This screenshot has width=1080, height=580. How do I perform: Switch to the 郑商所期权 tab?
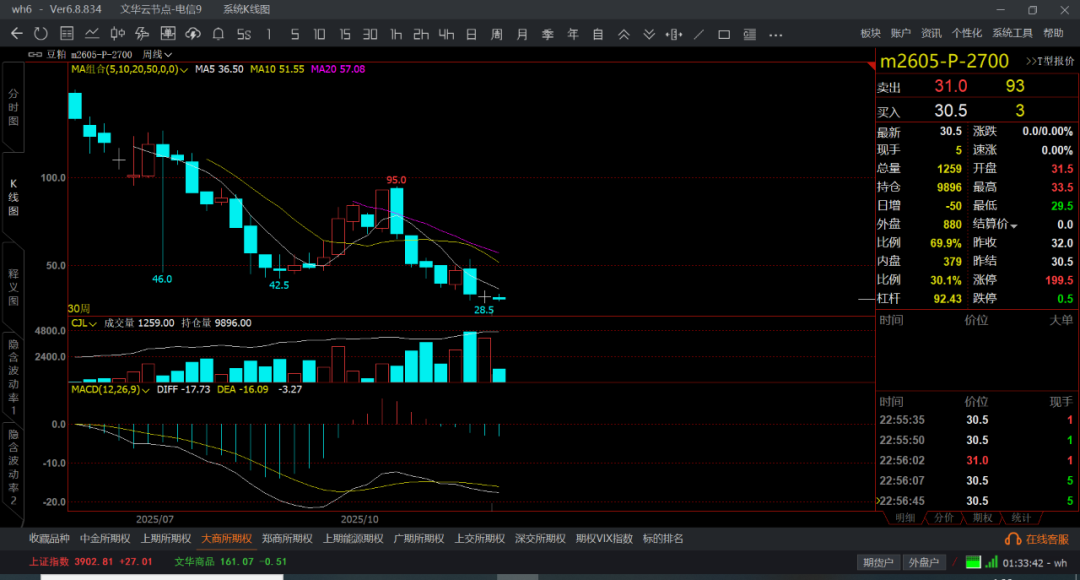287,539
